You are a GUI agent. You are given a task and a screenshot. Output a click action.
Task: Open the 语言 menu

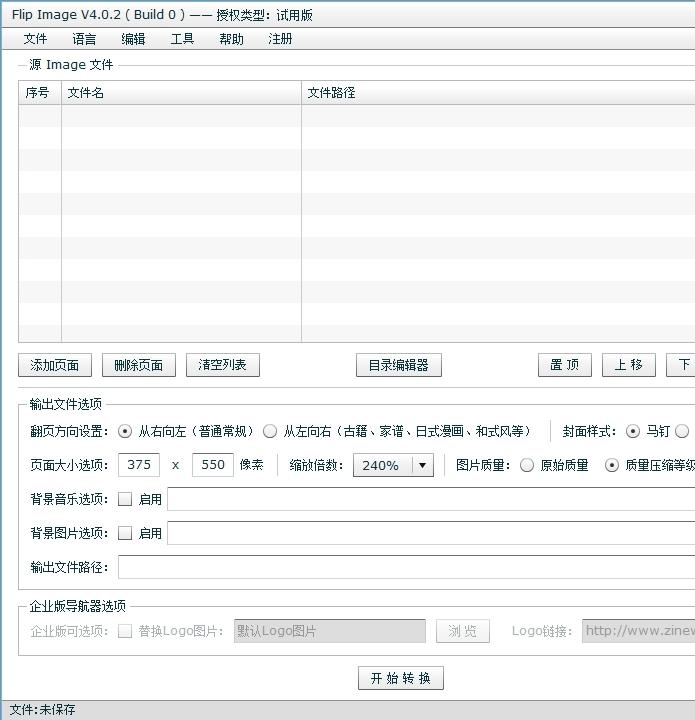click(x=84, y=39)
